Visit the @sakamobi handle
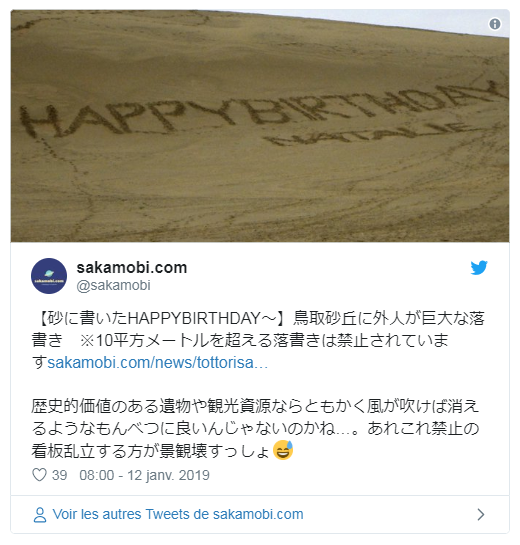The image size is (520, 545). point(113,285)
